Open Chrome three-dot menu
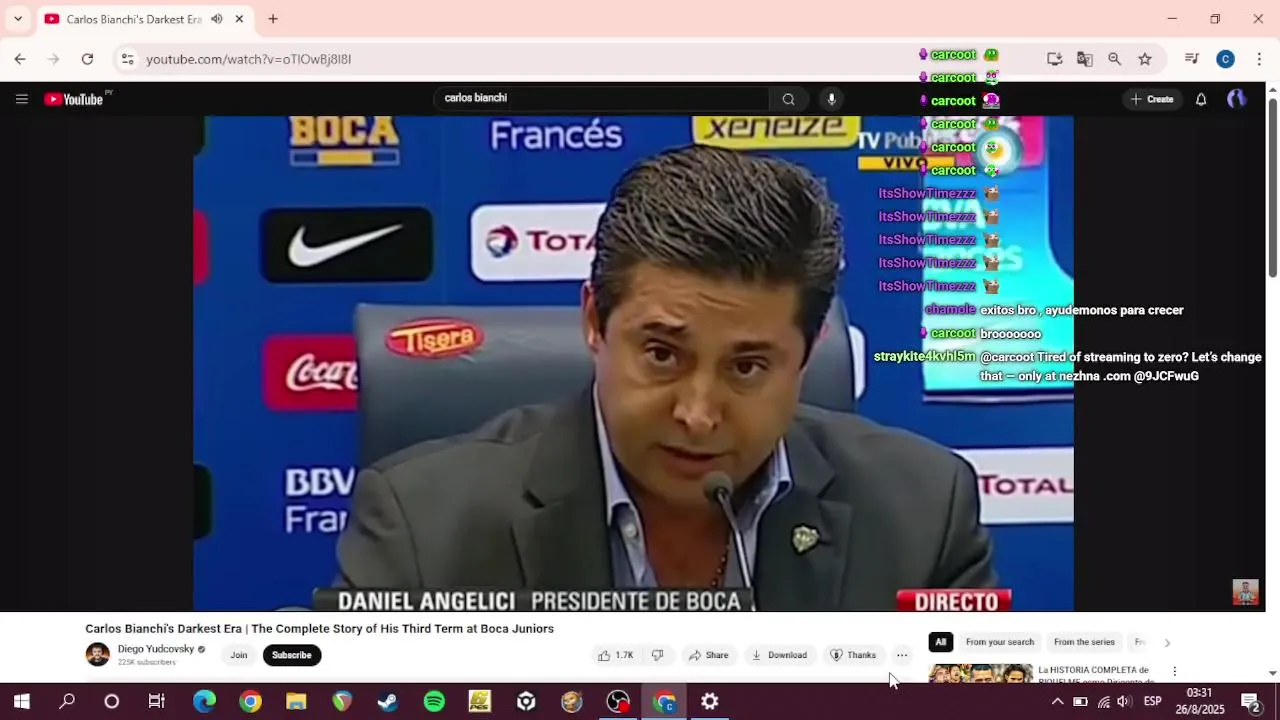Image resolution: width=1280 pixels, height=720 pixels. 1257,59
